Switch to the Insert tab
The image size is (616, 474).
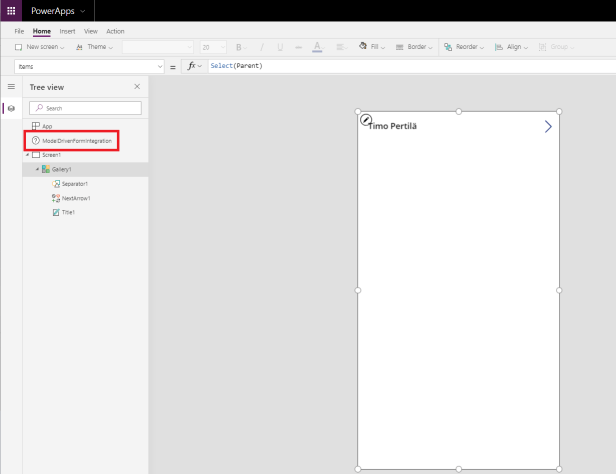(x=67, y=31)
